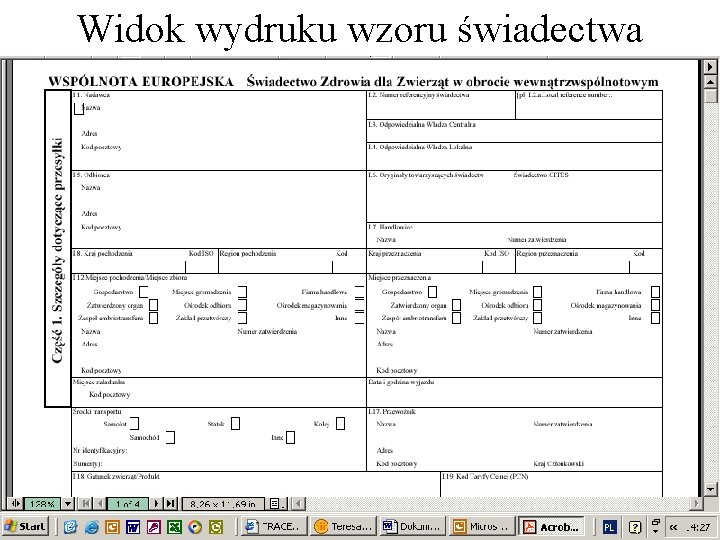
Task: Tick the destination 'Gospodarstwo' checkbox
Action: pos(432,292)
